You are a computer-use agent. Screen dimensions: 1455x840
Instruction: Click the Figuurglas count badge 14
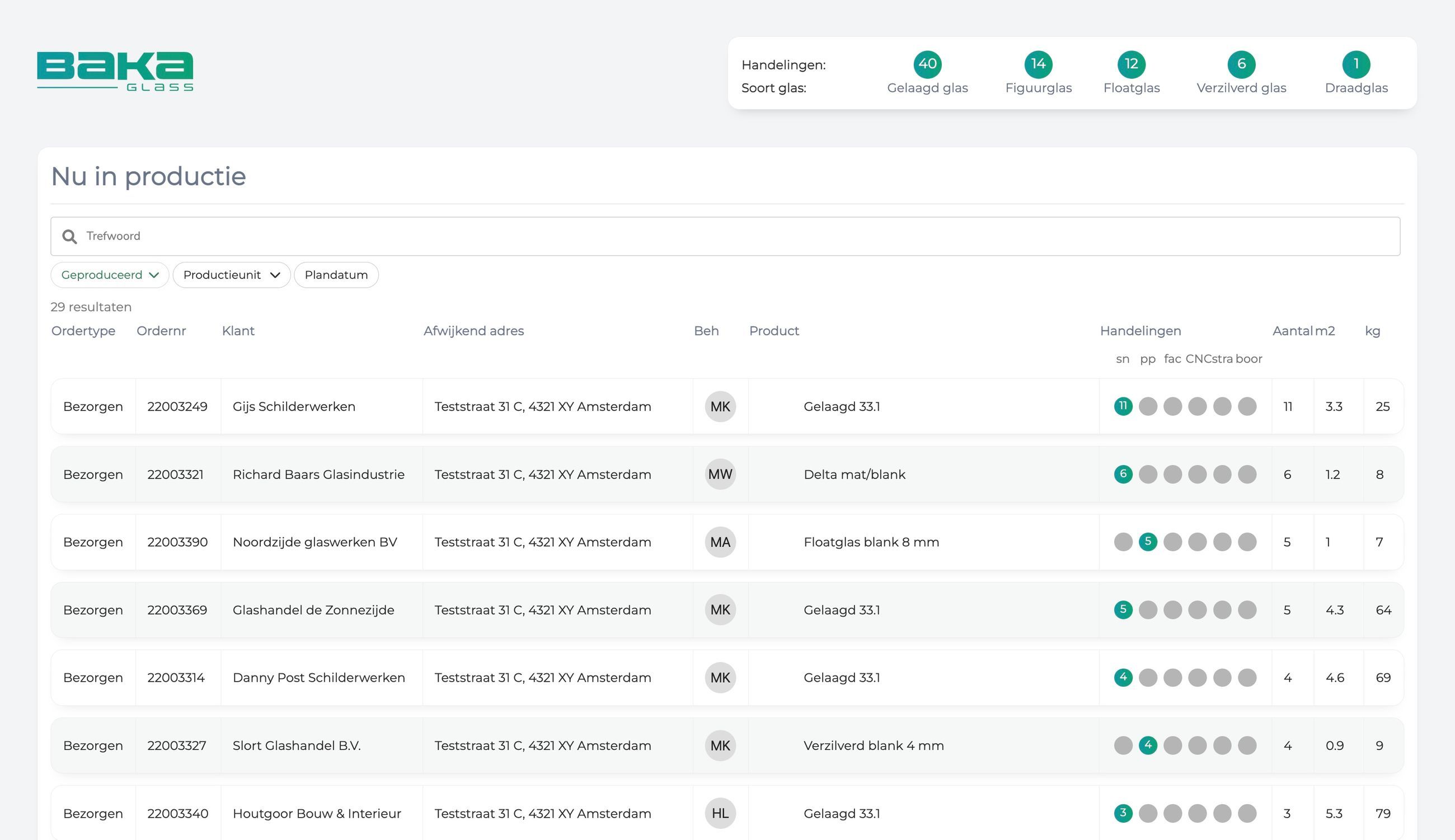tap(1038, 64)
